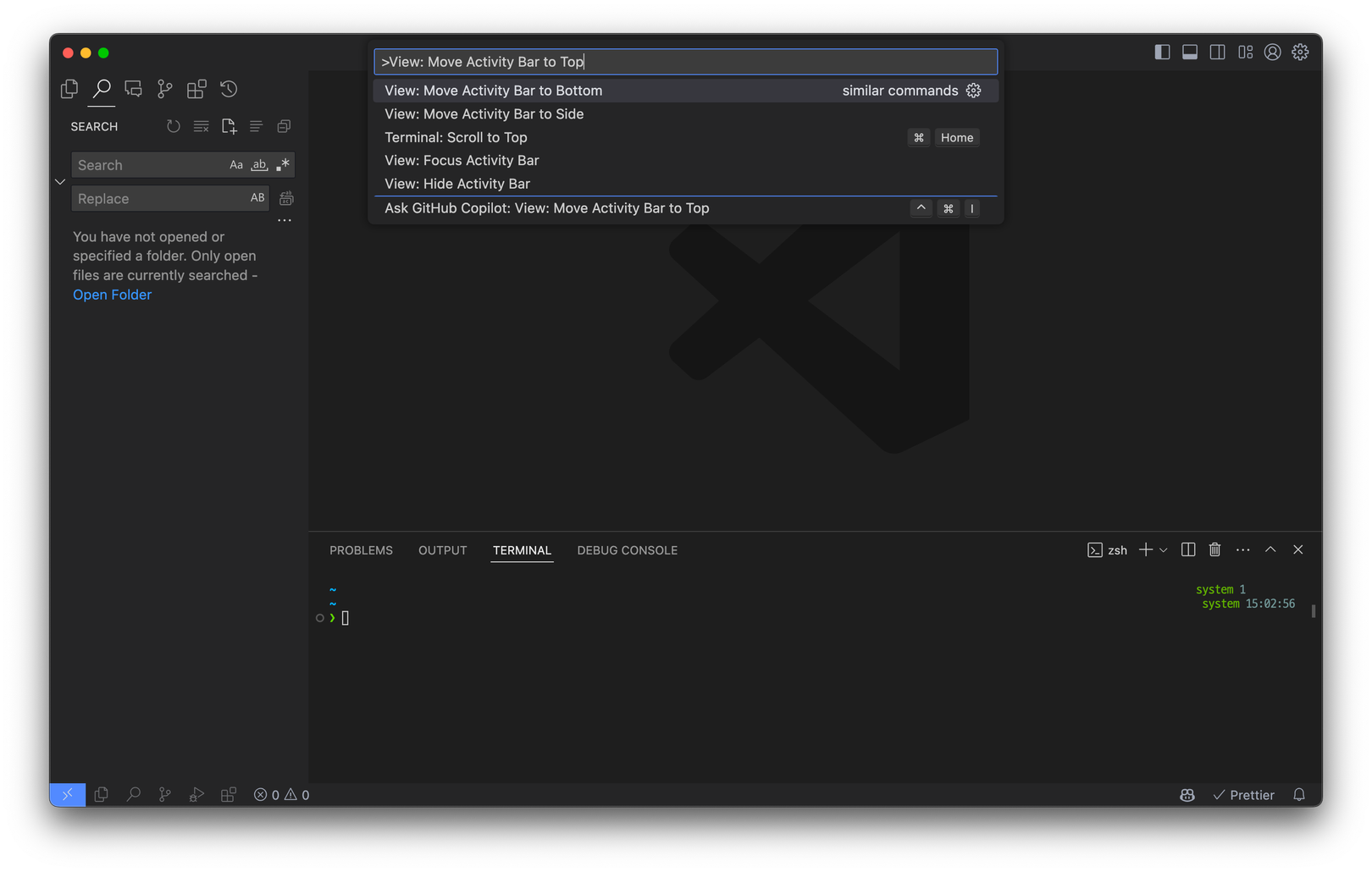Click in the Search input field
Screen dimensions: 1372x872
coord(148,165)
